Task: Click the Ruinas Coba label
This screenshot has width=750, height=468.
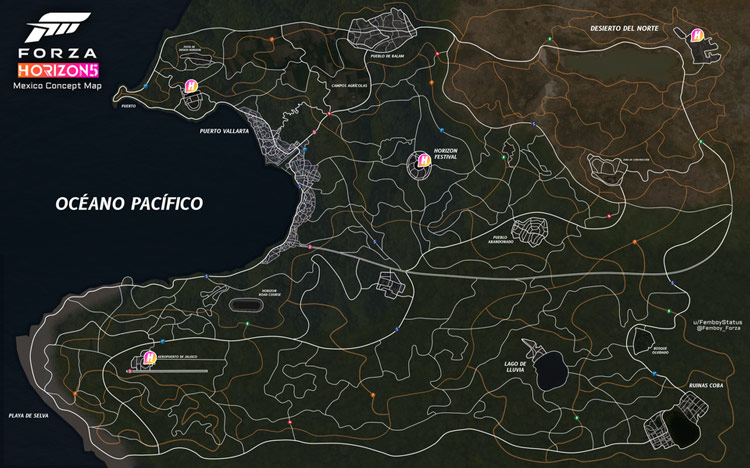Action: pos(706,385)
